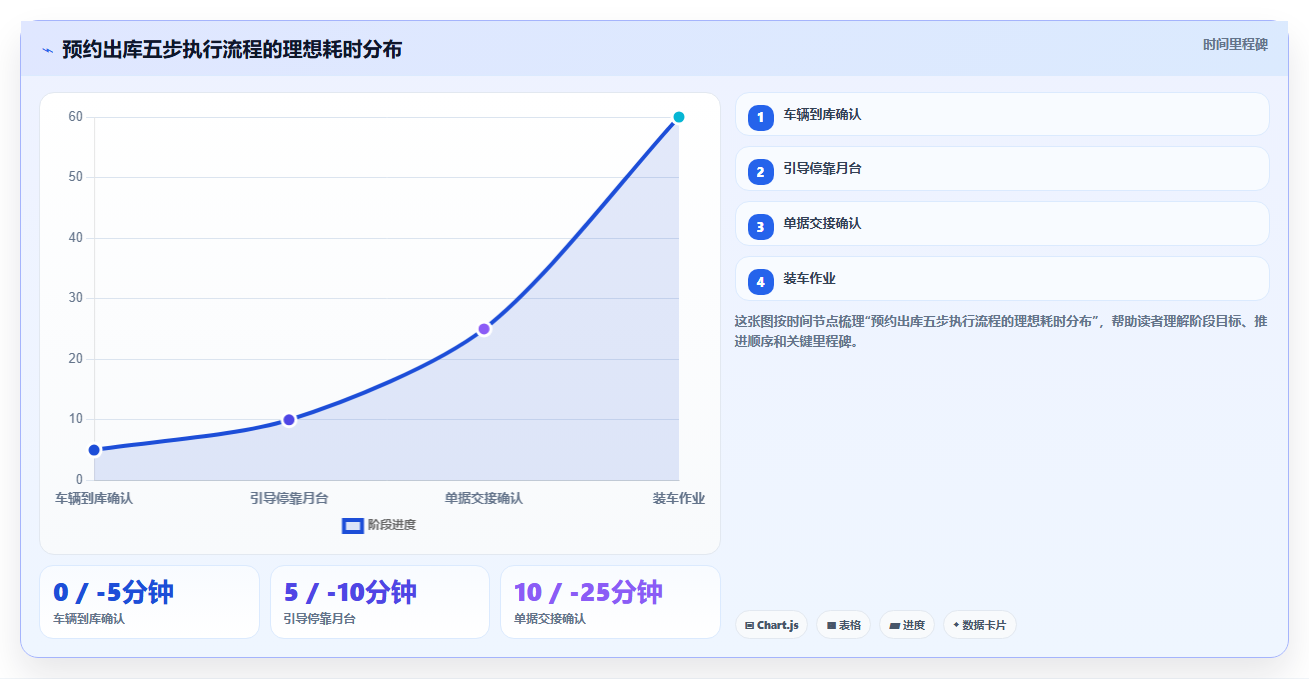Click x-axis label 装车作业

[679, 498]
